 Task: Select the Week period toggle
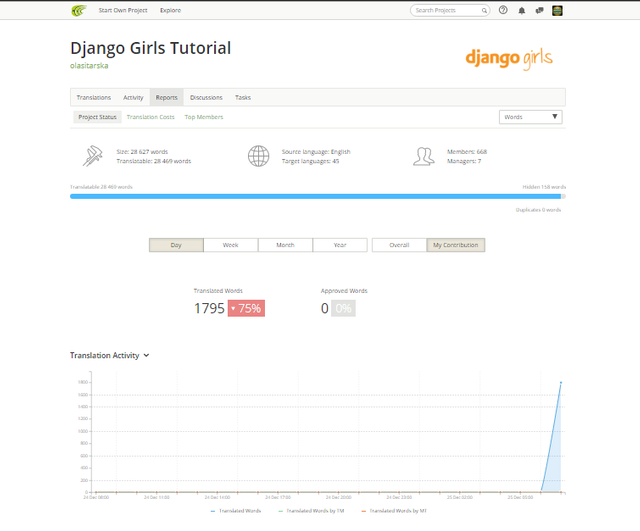pos(231,245)
